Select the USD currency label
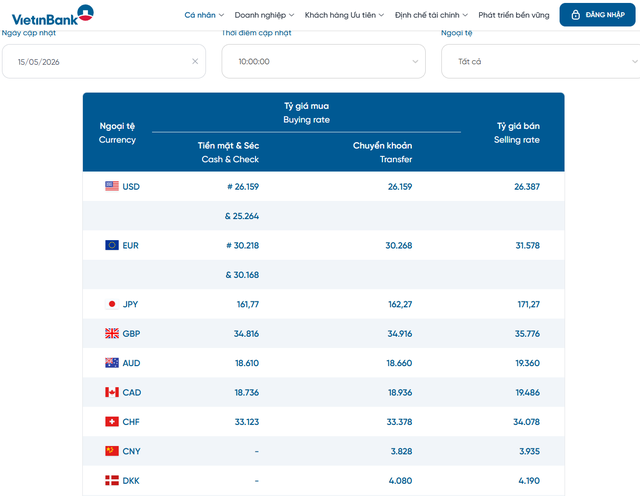 [131, 187]
